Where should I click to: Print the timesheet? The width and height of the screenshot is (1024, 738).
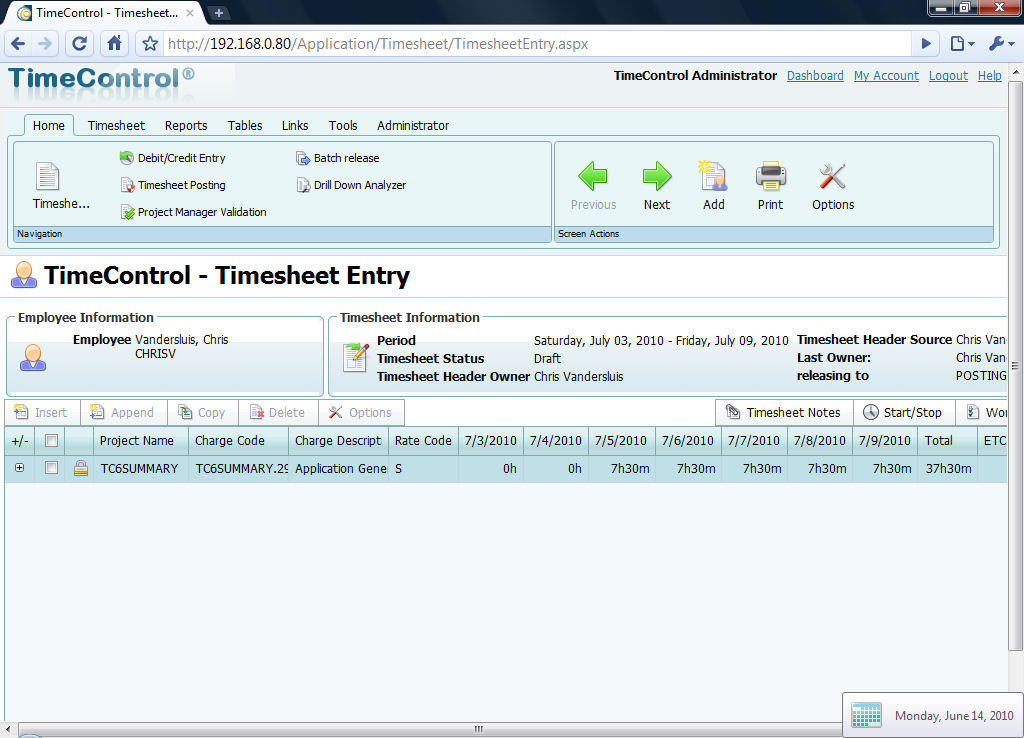pos(770,186)
